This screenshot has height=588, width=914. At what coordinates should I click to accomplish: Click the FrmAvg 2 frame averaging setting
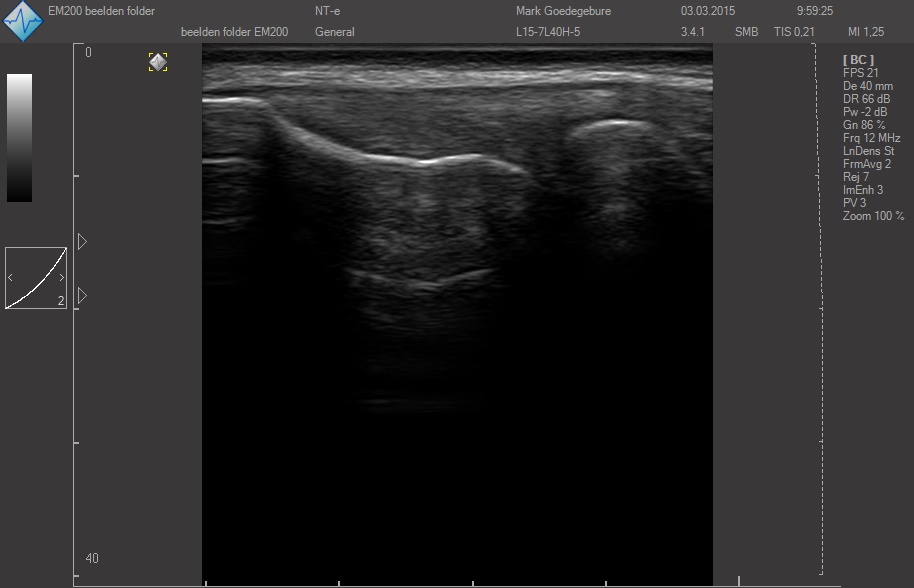tap(867, 164)
